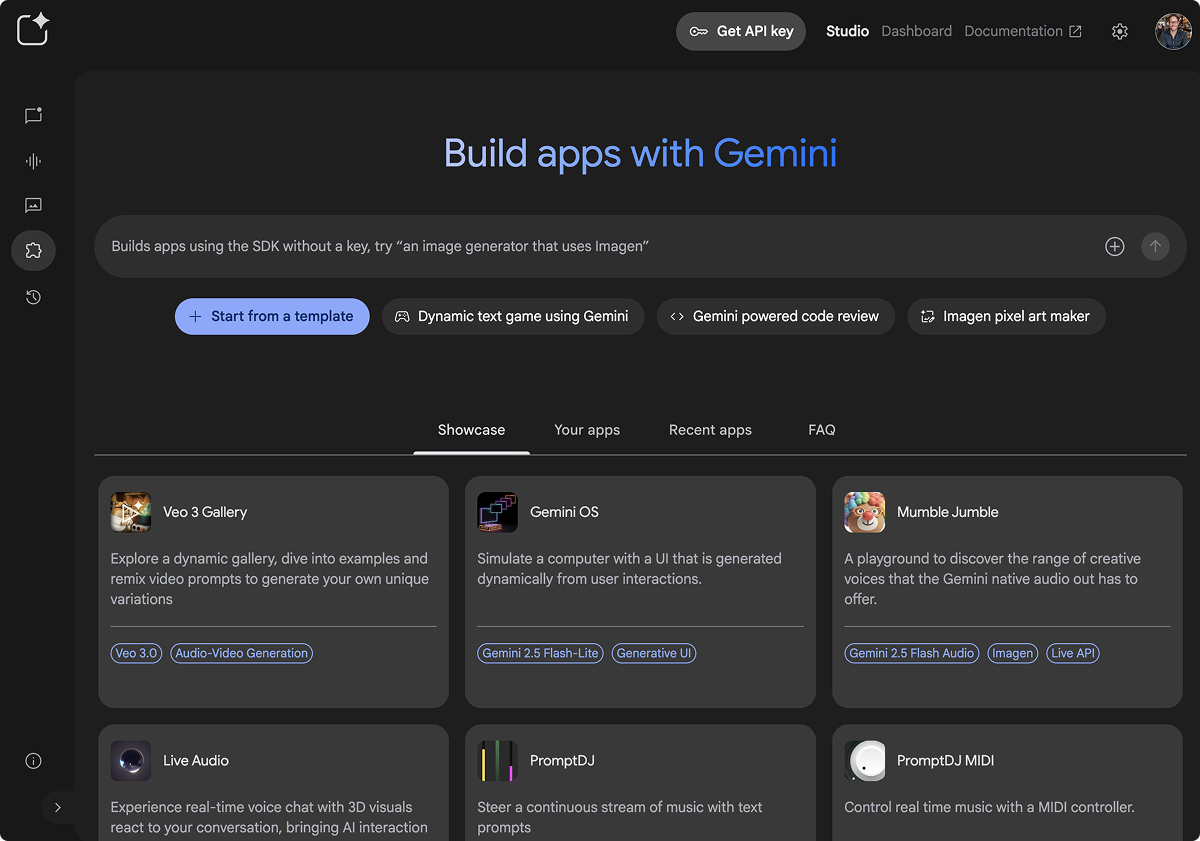Image resolution: width=1200 pixels, height=841 pixels.
Task: Click the info icon in sidebar
Action: point(33,761)
